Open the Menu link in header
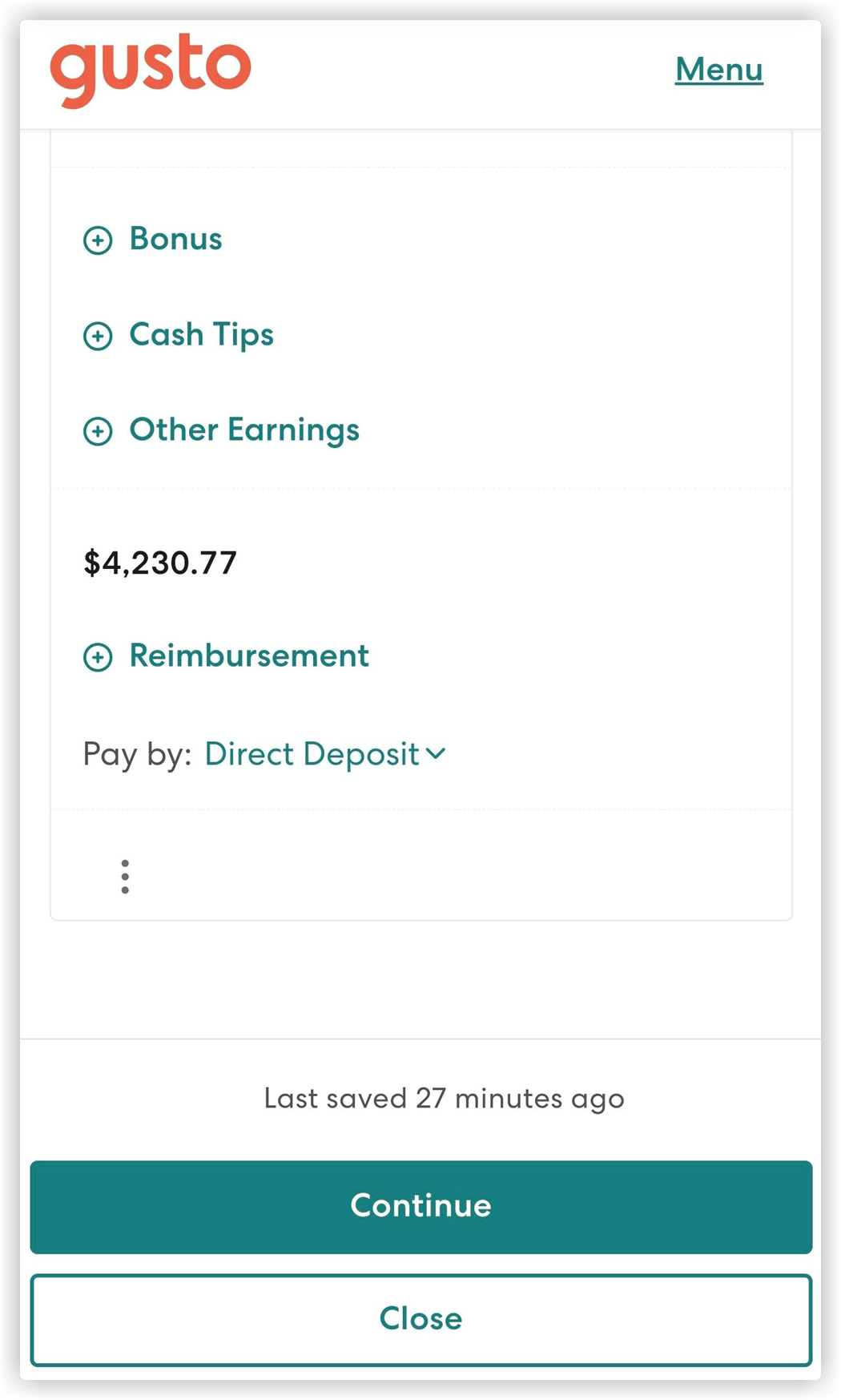This screenshot has height=1400, width=841. 718,69
